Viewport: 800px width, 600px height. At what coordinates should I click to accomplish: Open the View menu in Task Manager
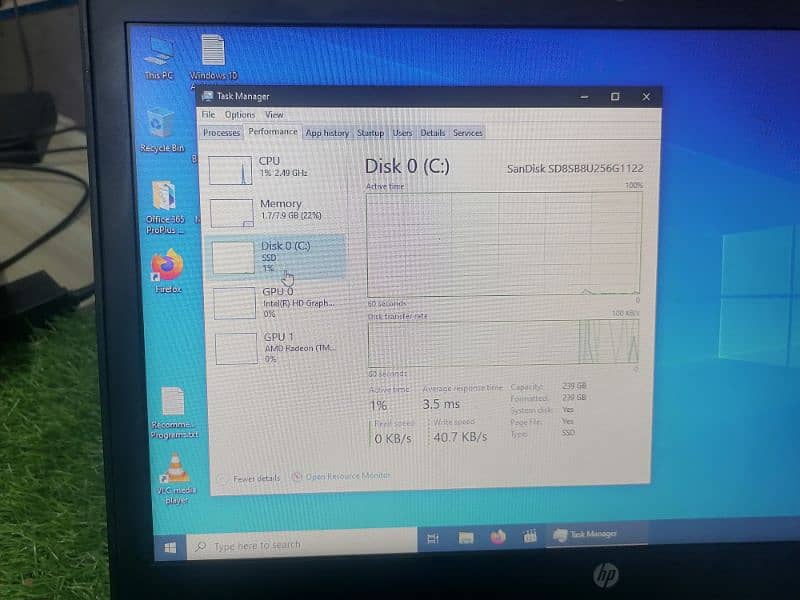[273, 115]
